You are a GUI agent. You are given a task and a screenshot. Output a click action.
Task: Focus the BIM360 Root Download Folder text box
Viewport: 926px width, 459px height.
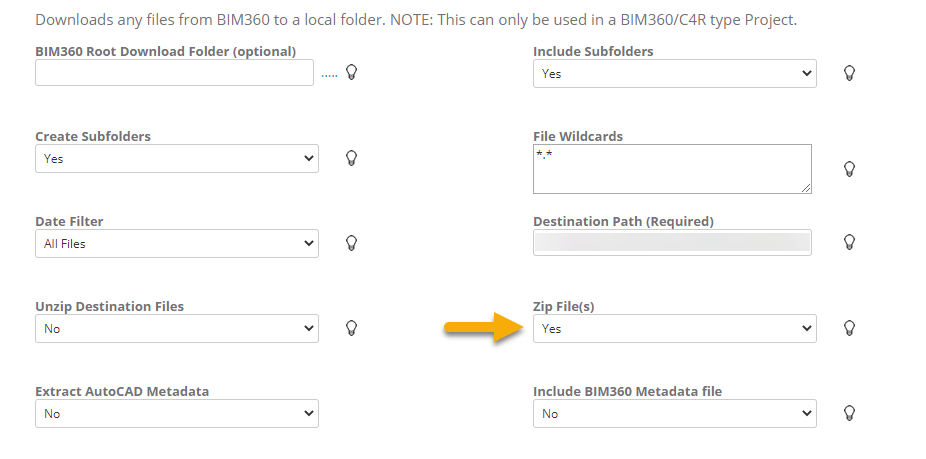click(174, 73)
